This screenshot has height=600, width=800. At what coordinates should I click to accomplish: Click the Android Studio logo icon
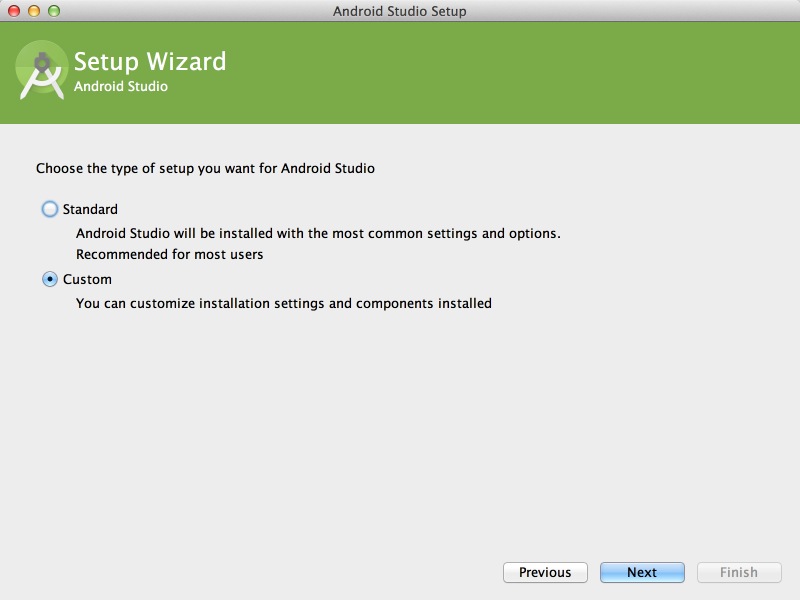pyautogui.click(x=42, y=70)
